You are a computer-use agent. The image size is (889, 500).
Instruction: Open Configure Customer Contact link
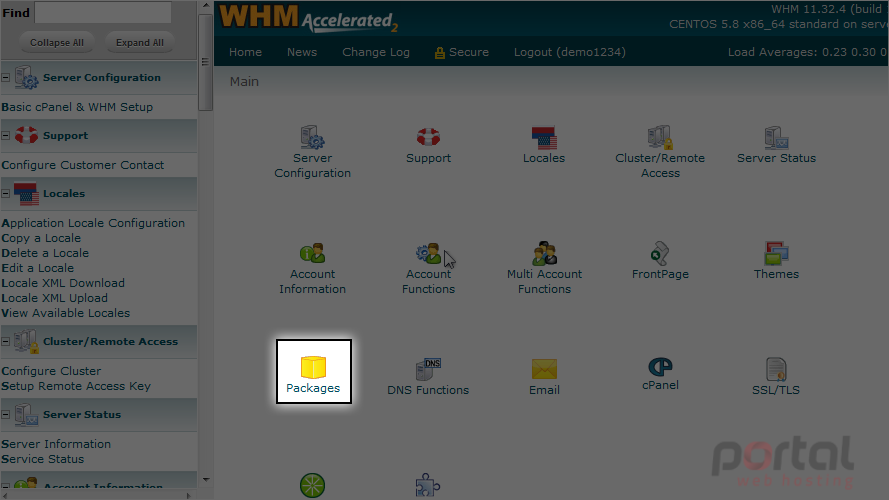coord(83,165)
